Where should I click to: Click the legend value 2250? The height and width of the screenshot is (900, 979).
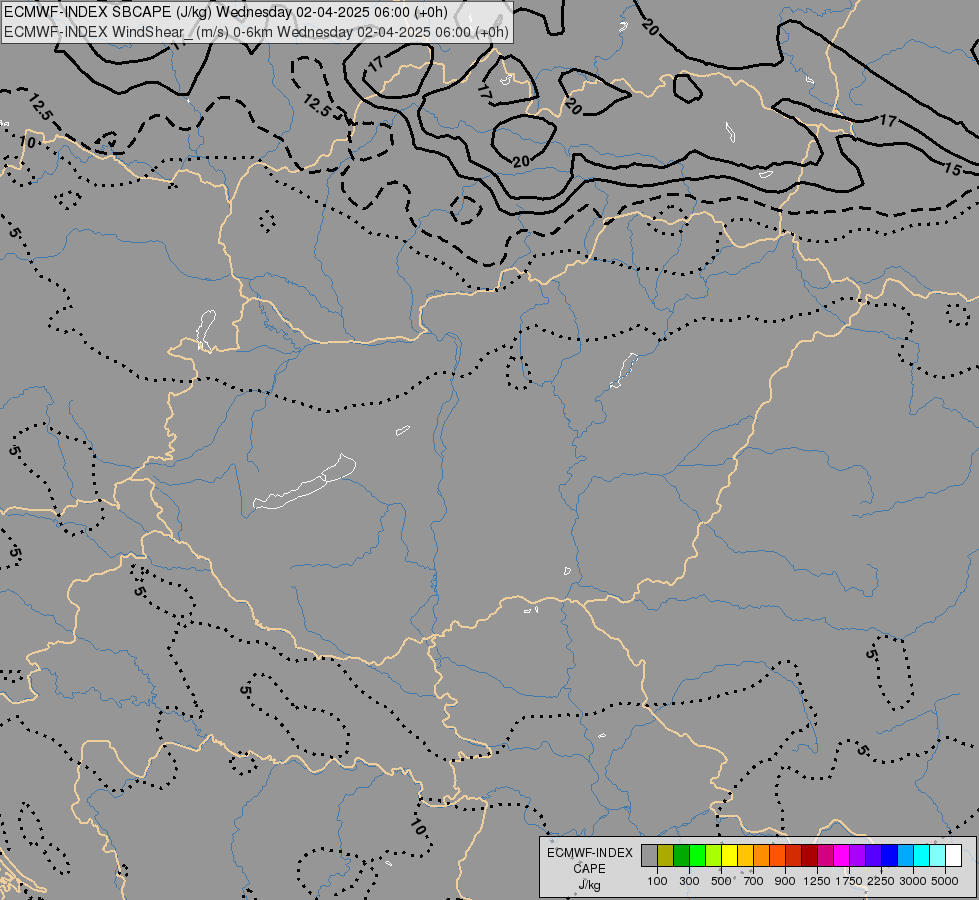click(881, 881)
